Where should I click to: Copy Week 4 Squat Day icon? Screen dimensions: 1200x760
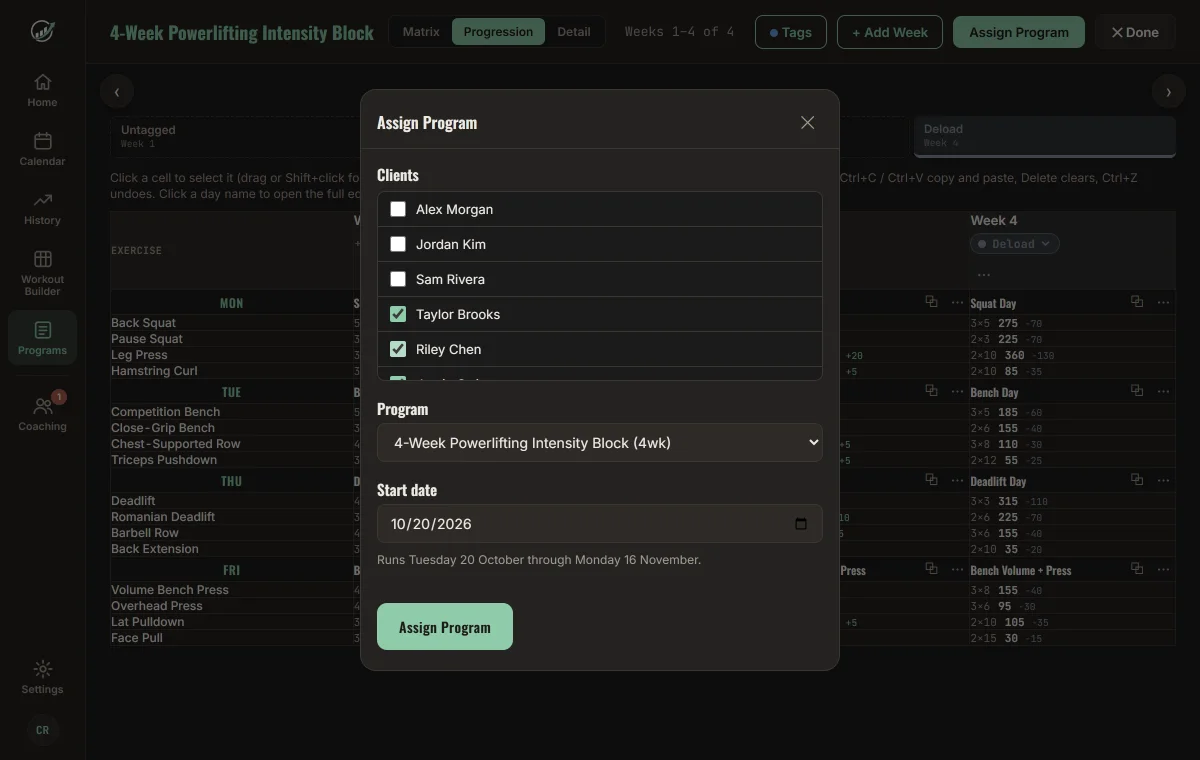point(1137,302)
